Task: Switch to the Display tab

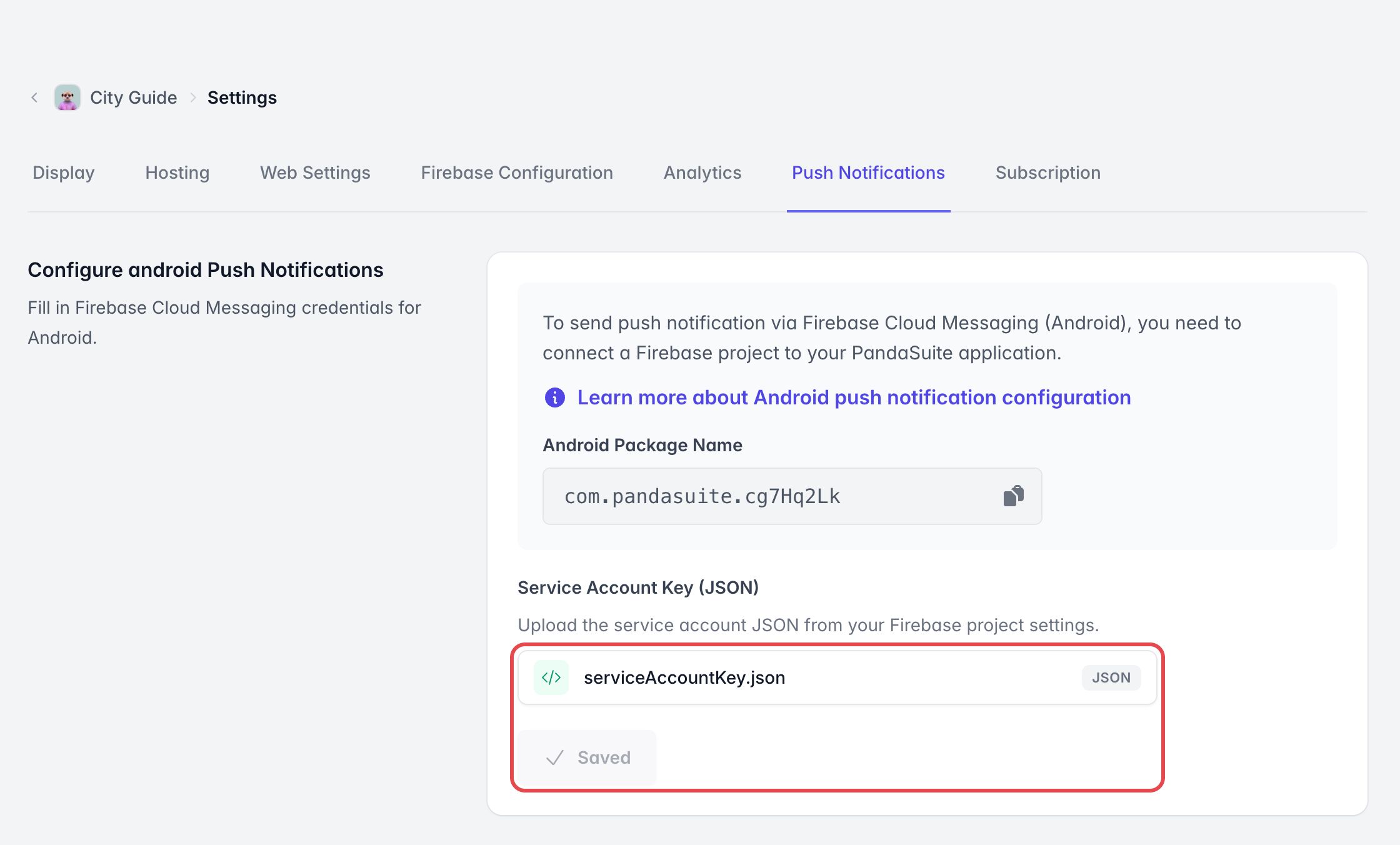Action: pos(64,172)
